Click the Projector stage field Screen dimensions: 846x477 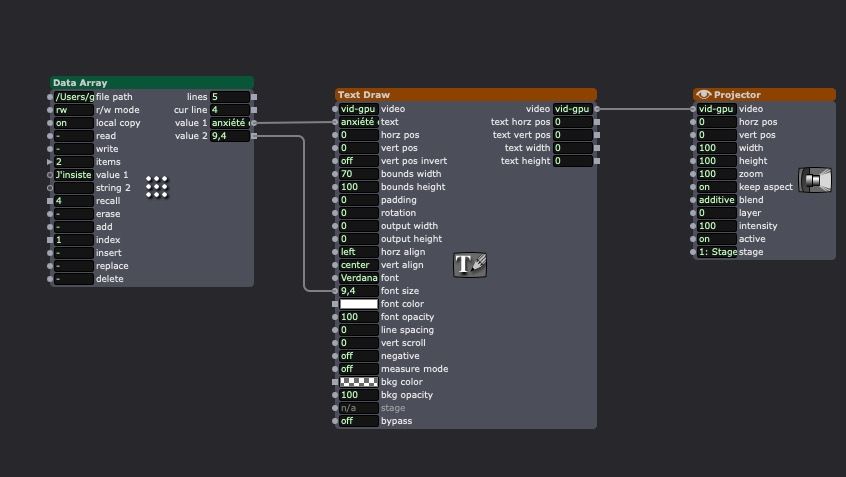click(x=716, y=252)
